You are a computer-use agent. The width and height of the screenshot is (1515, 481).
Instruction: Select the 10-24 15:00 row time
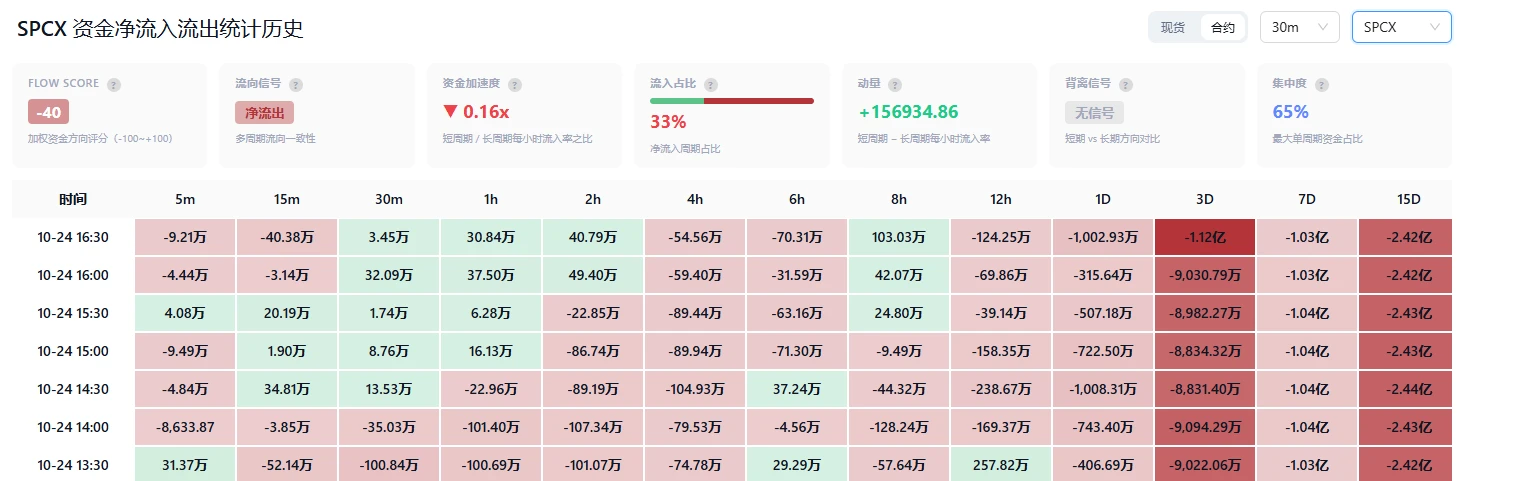73,351
